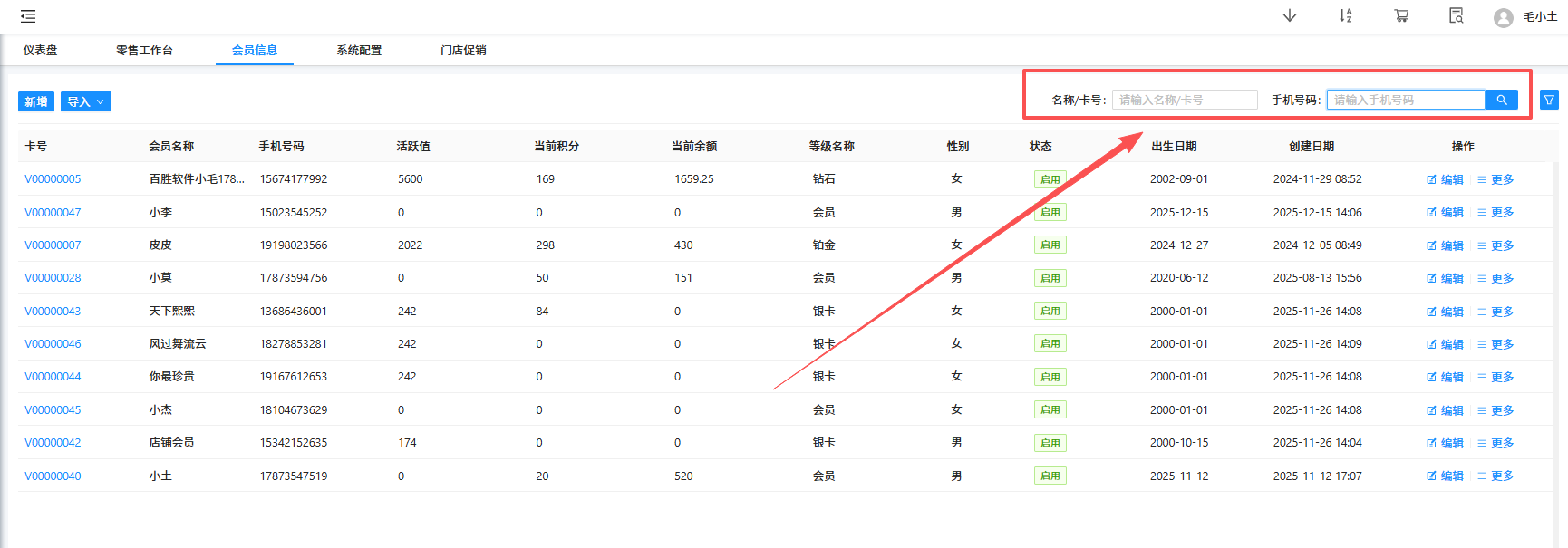
Task: Open the 门店促销 tab
Action: tap(463, 51)
